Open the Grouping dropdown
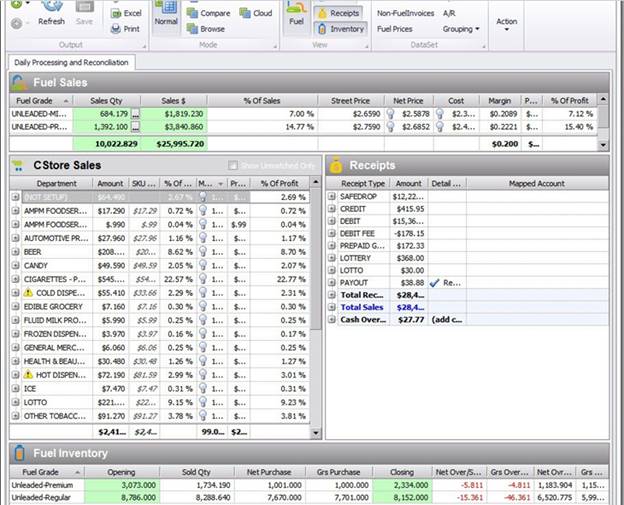Viewport: 624px width, 505px height. tap(461, 29)
